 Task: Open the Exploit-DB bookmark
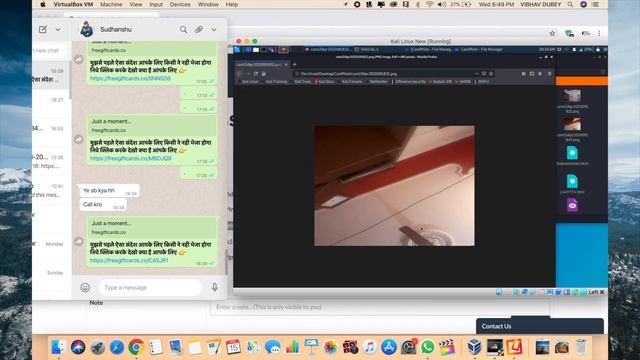441,82
